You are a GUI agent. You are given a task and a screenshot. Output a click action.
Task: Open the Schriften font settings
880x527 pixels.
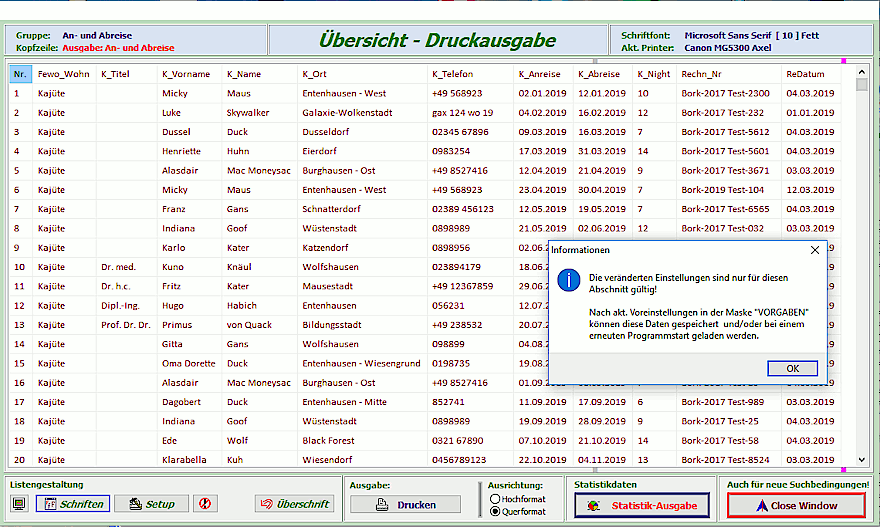[72, 504]
